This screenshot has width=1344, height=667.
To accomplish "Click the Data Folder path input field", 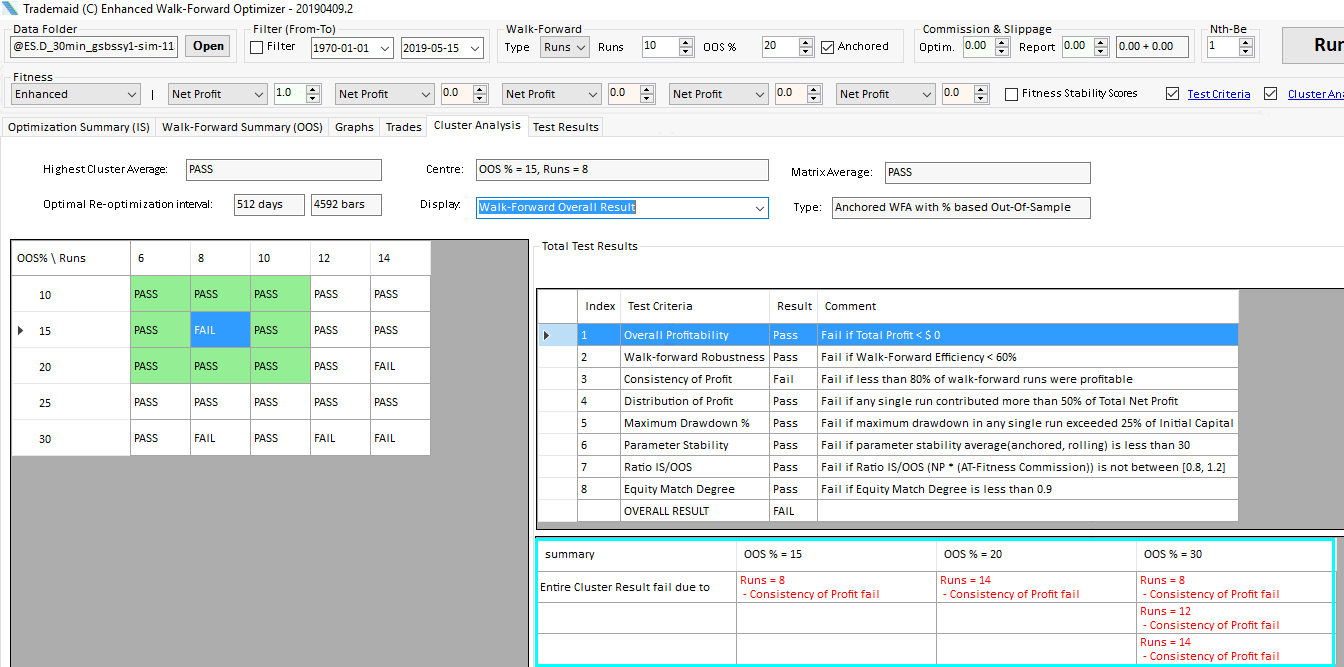I will click(x=94, y=46).
